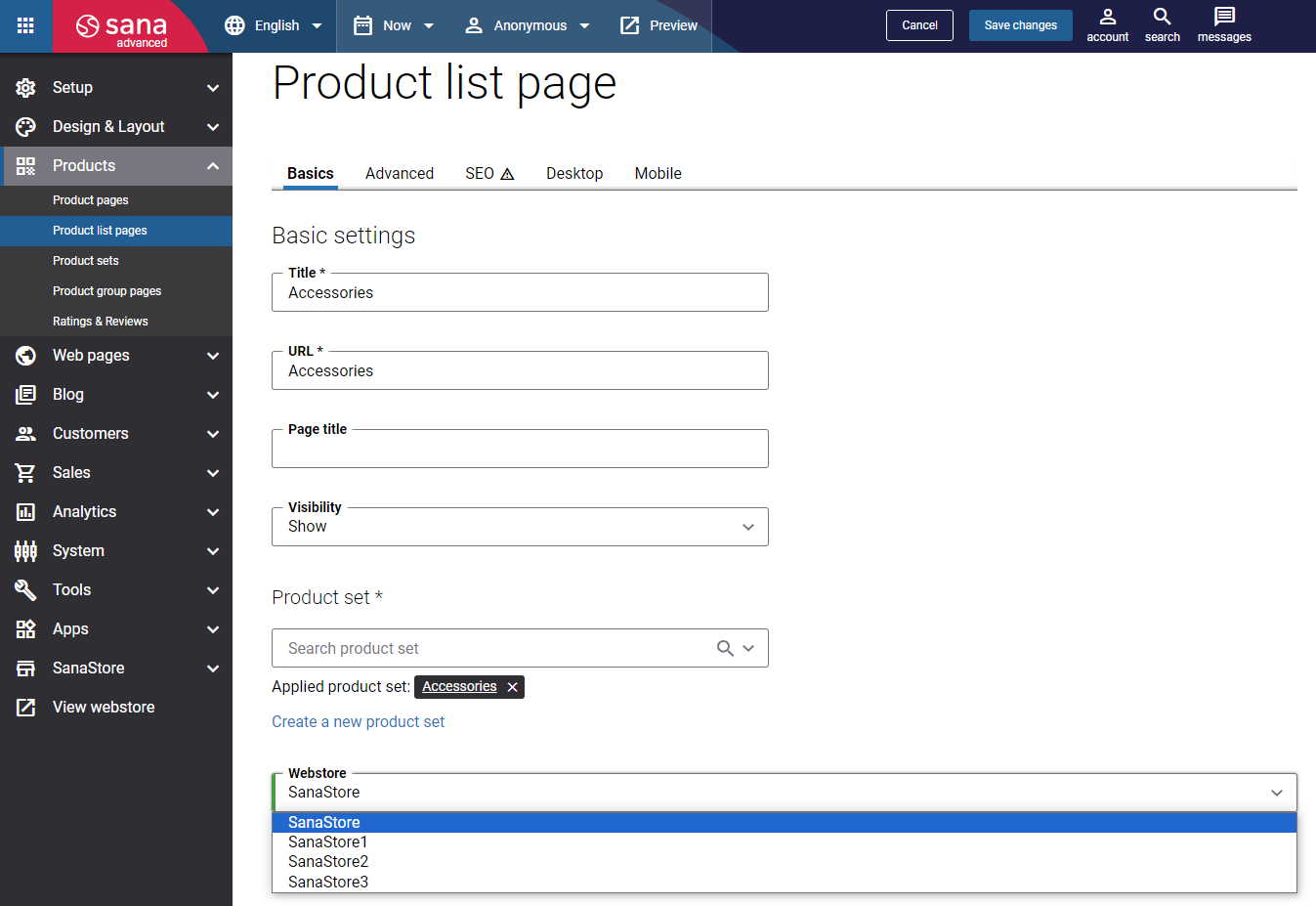The image size is (1316, 906).
Task: Click the Apps widgets icon
Action: coord(25,629)
